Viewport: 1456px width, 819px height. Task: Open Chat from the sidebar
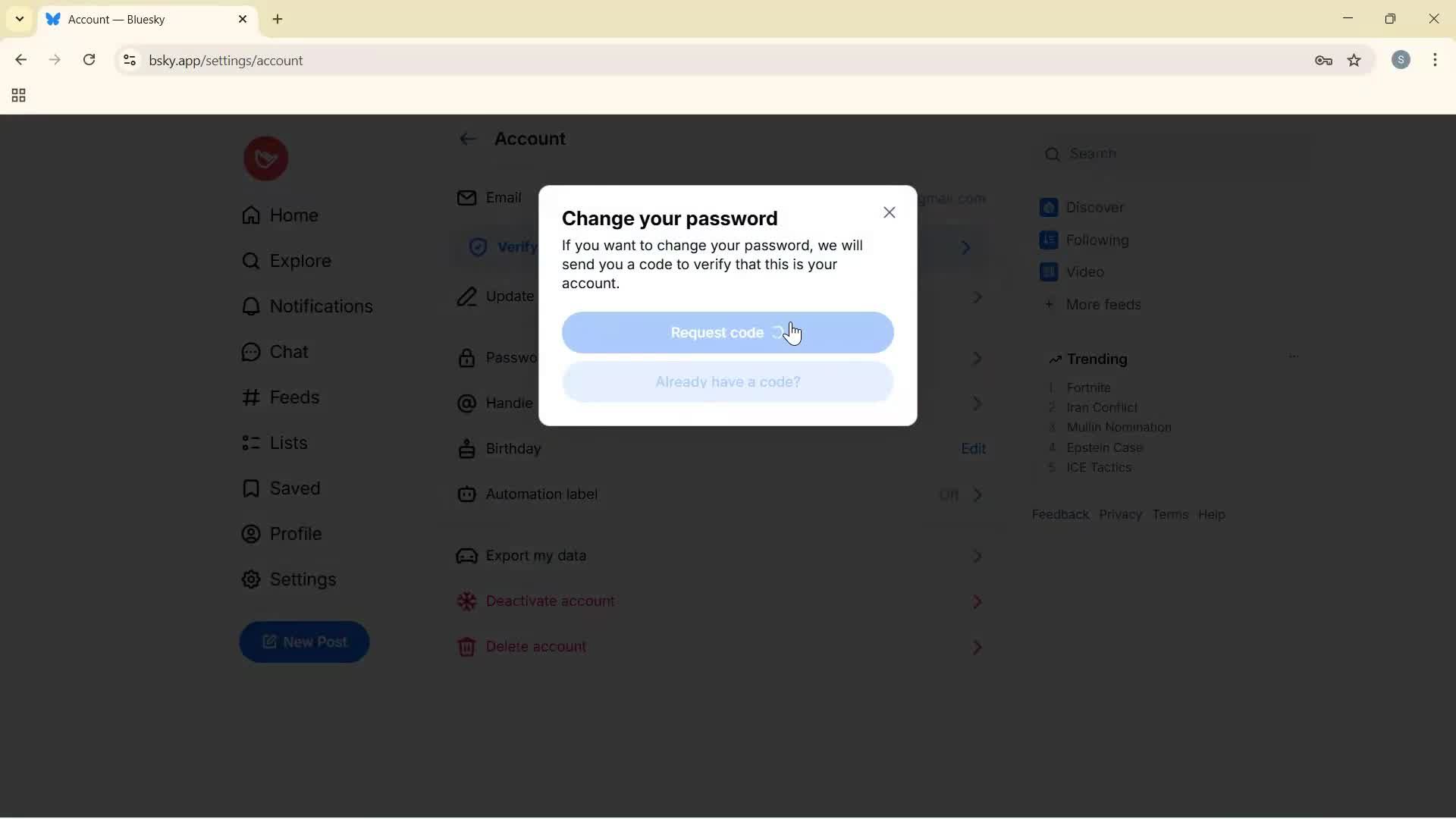pyautogui.click(x=250, y=351)
